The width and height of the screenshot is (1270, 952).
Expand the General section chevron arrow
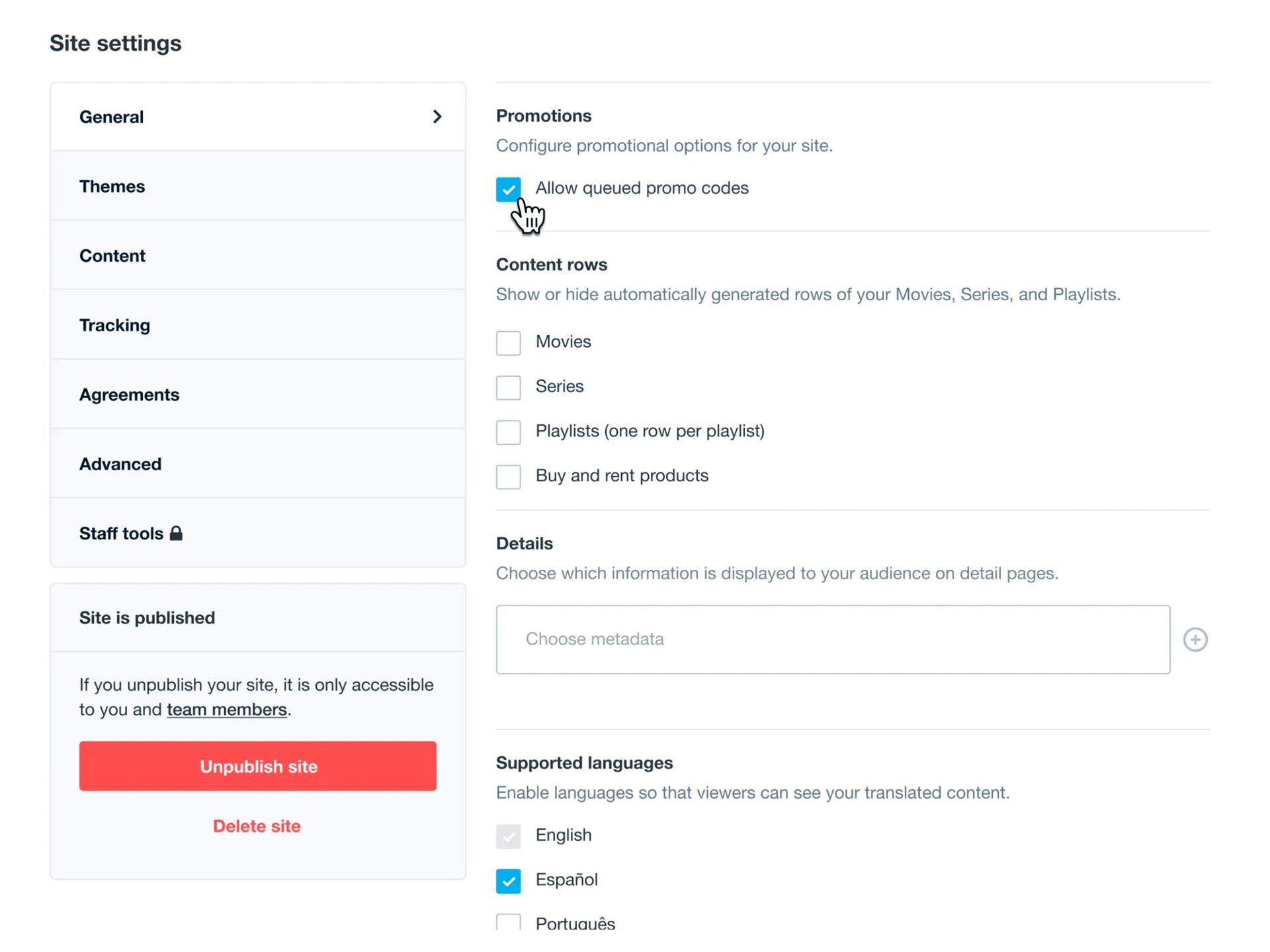(437, 117)
